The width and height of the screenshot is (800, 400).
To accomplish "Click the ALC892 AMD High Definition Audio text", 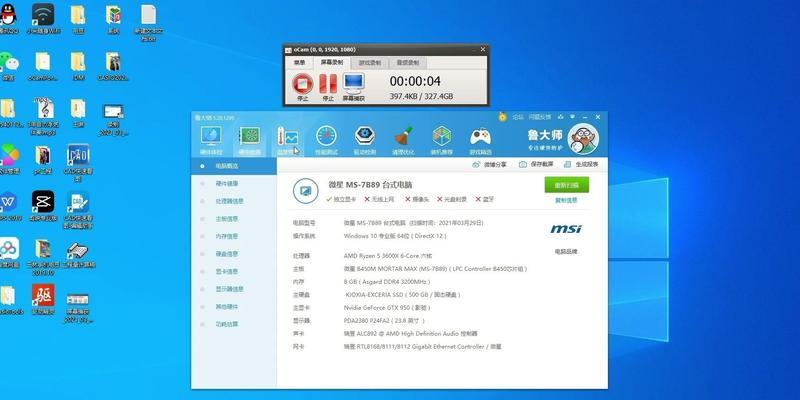I will [x=411, y=334].
